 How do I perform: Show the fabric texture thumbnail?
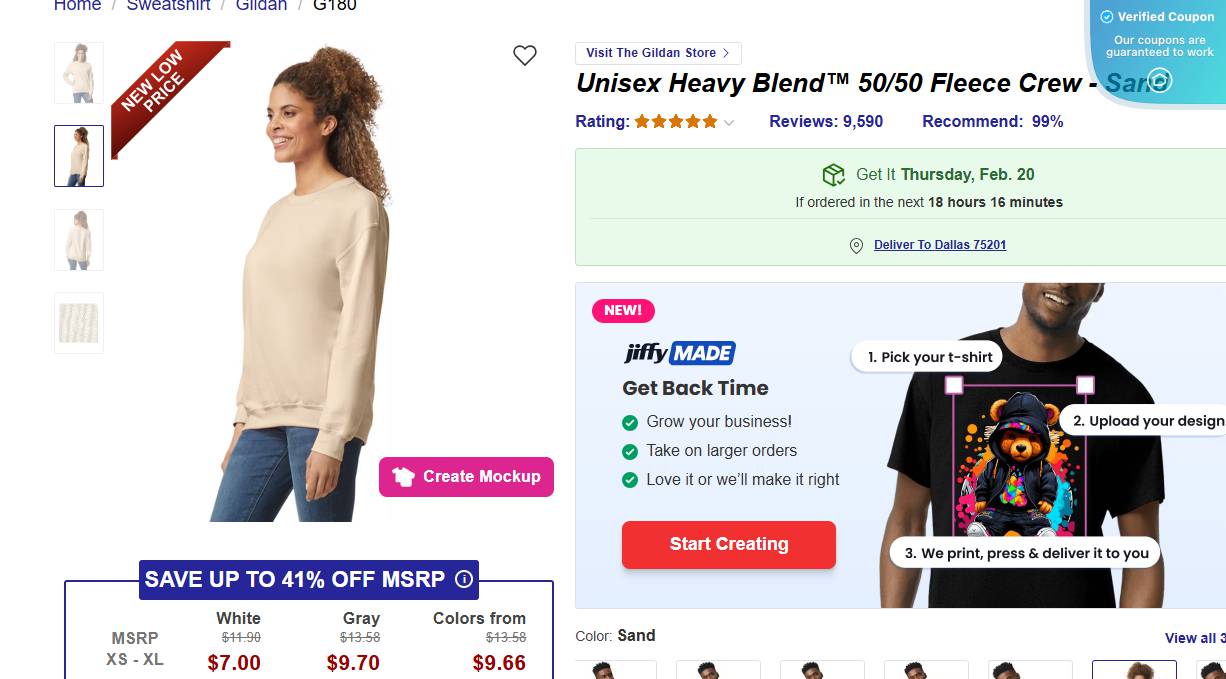coord(79,323)
